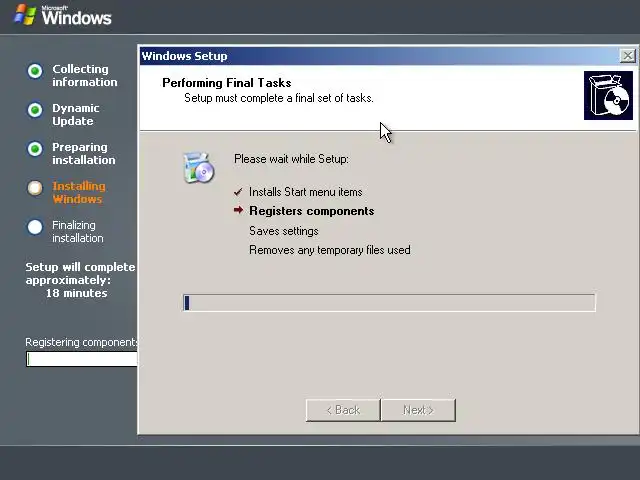Click the bold 'Registers components' line
Image resolution: width=640 pixels, height=480 pixels.
pos(312,211)
